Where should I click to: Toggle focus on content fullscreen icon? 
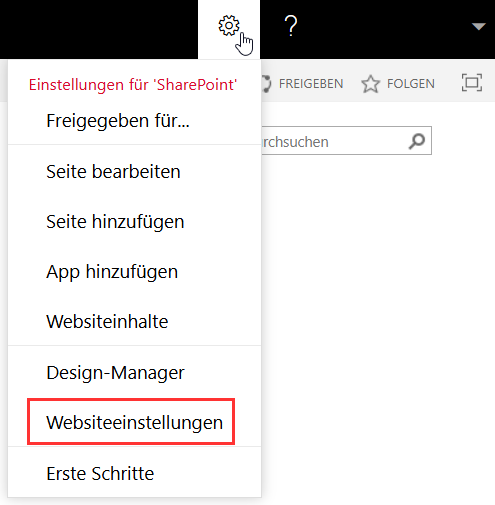[x=472, y=82]
